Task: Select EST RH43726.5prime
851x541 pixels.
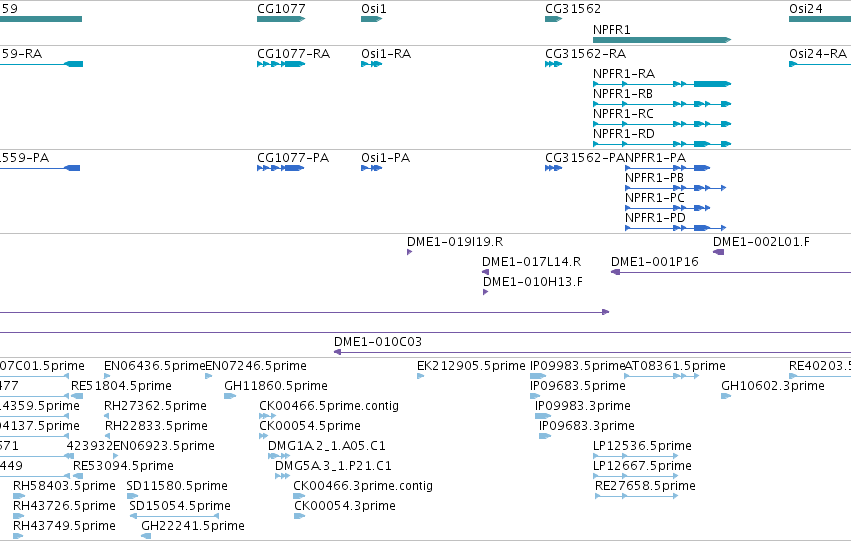Action: point(18,516)
